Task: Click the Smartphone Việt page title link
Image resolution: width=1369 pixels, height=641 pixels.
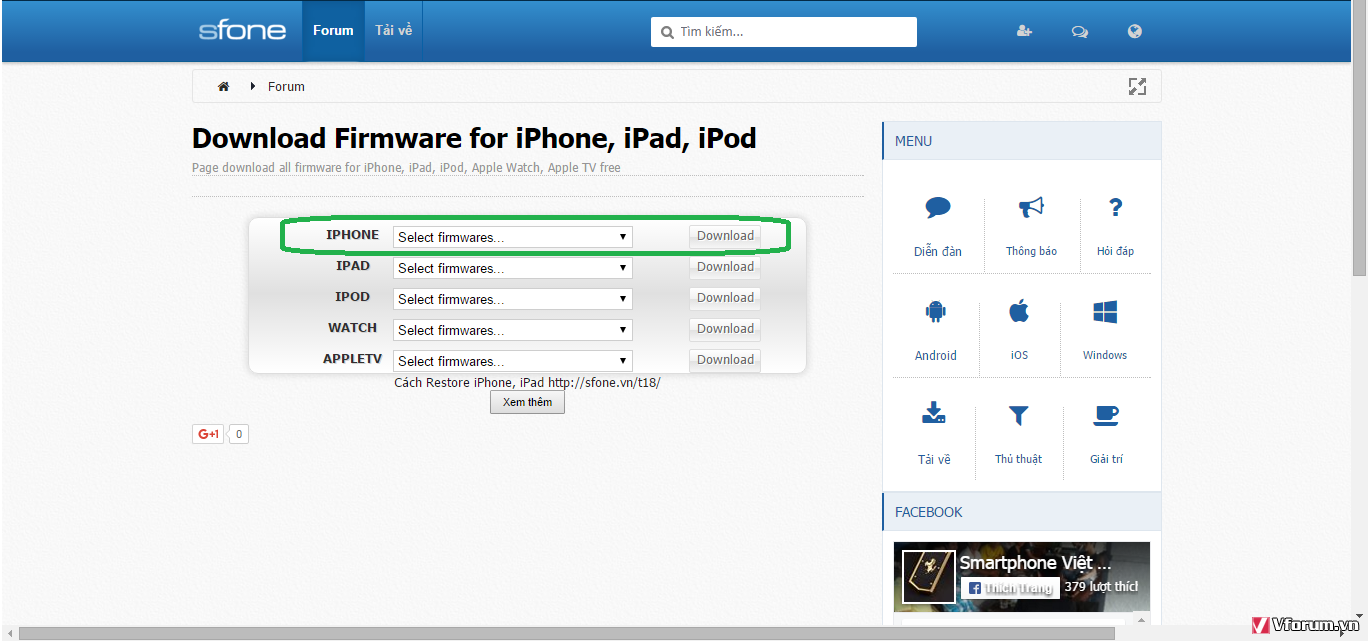Action: point(1035,563)
